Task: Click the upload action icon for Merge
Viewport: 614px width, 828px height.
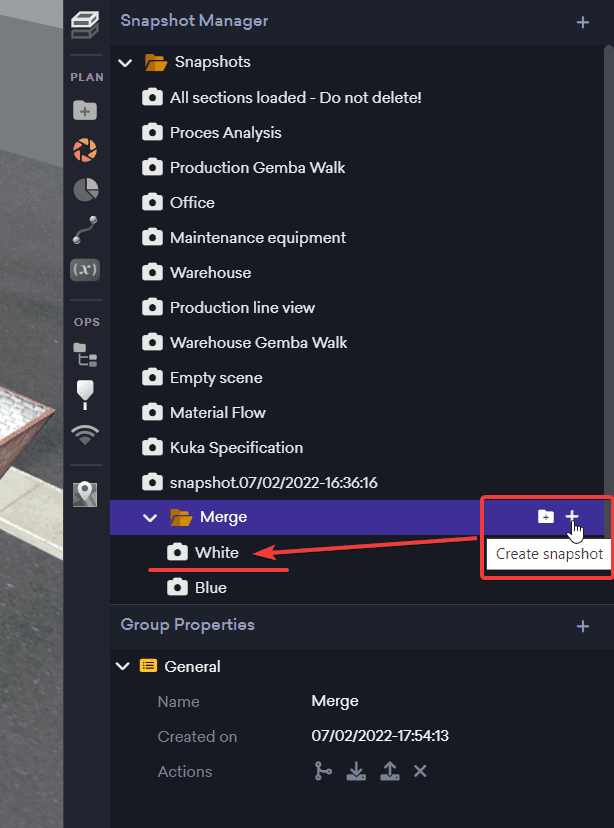Action: click(x=389, y=771)
